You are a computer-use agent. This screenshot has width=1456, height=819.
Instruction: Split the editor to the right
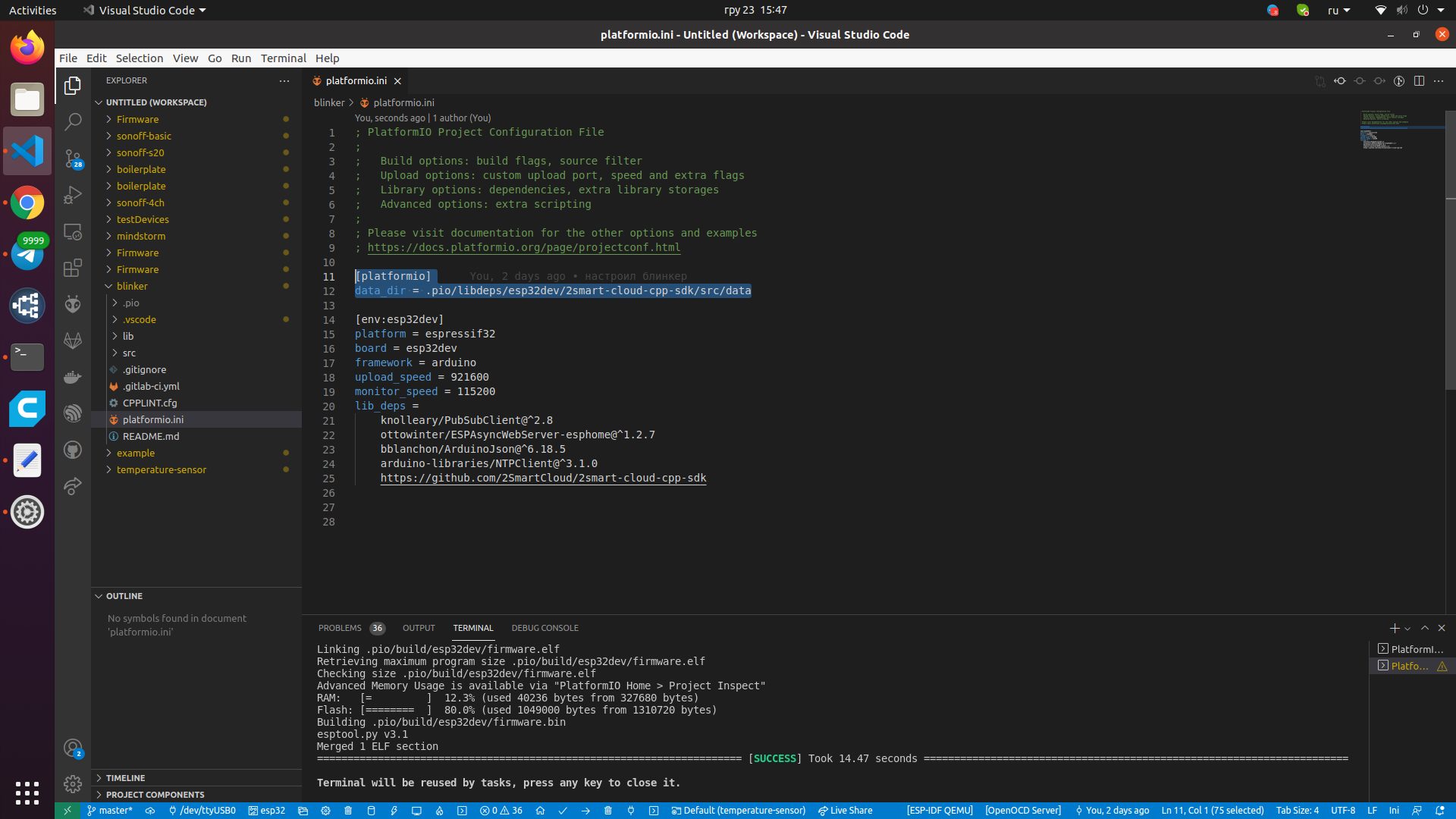(x=1419, y=80)
